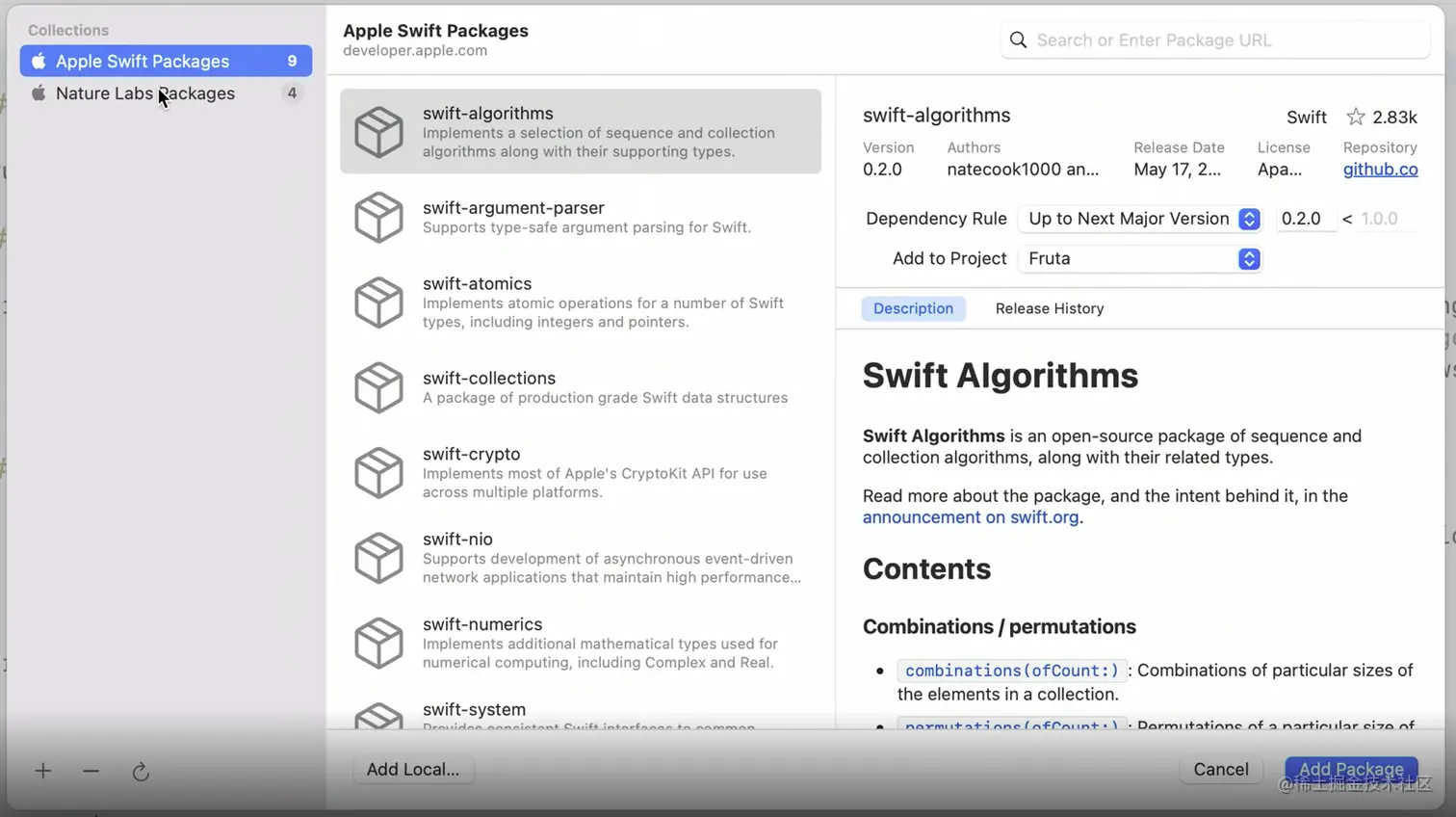Click the Swift language label beside the star
1456x817 pixels.
(1306, 118)
